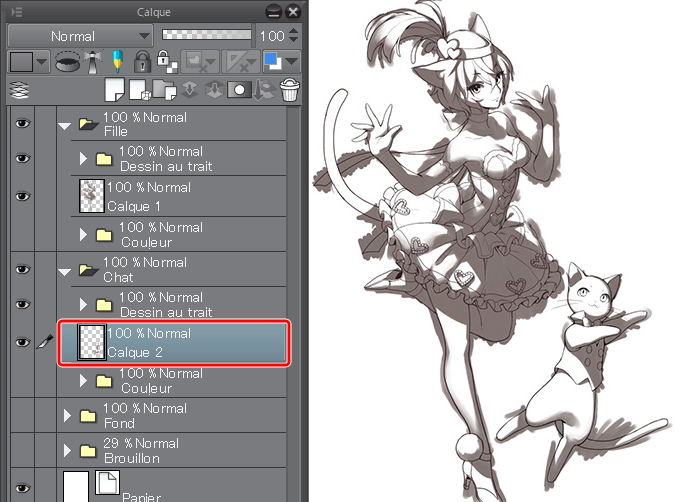Hide the Fille folder with eye icon
This screenshot has width=696, height=502.
[x=22, y=123]
